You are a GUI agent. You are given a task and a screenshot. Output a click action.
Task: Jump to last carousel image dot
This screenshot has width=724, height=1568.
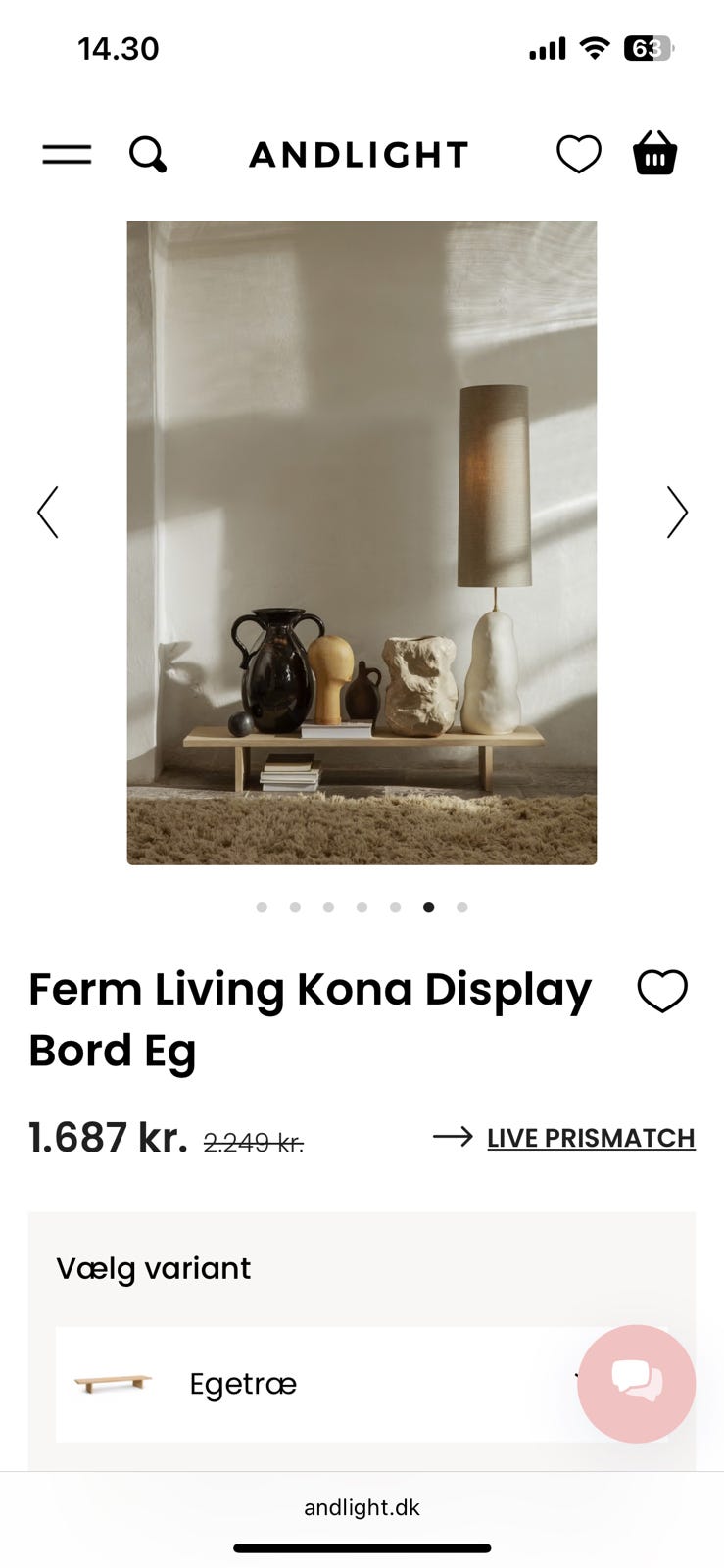462,907
